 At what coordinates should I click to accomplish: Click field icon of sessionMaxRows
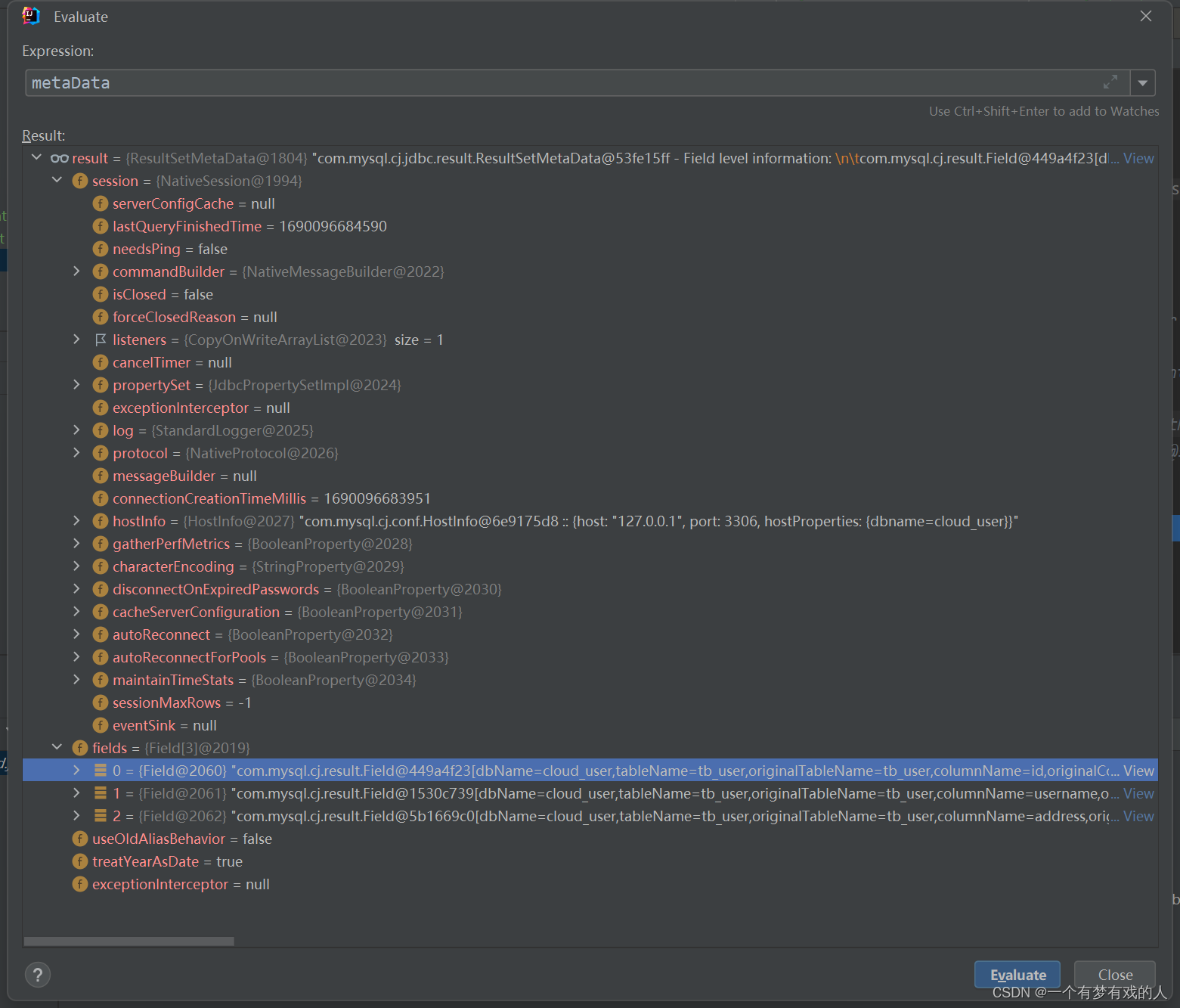point(101,702)
